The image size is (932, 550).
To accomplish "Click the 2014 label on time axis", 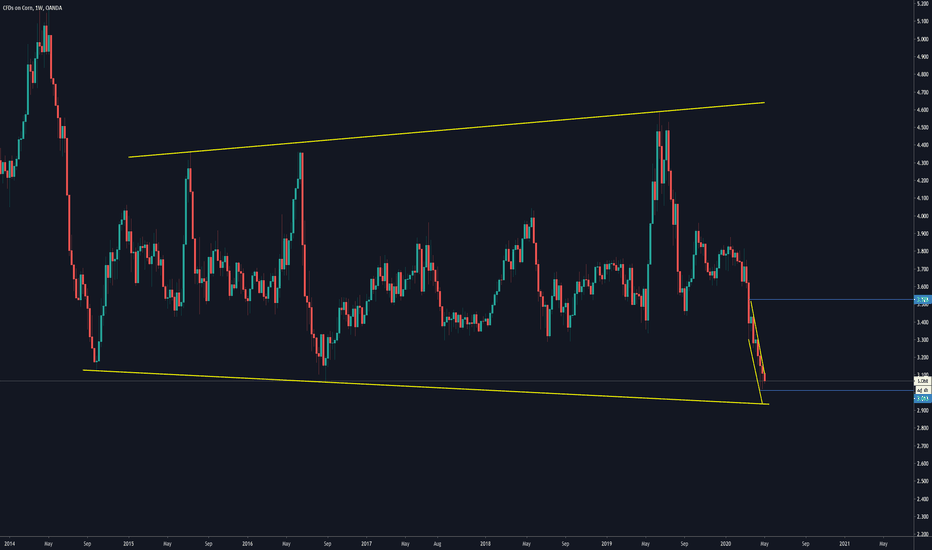I will click(x=9, y=543).
